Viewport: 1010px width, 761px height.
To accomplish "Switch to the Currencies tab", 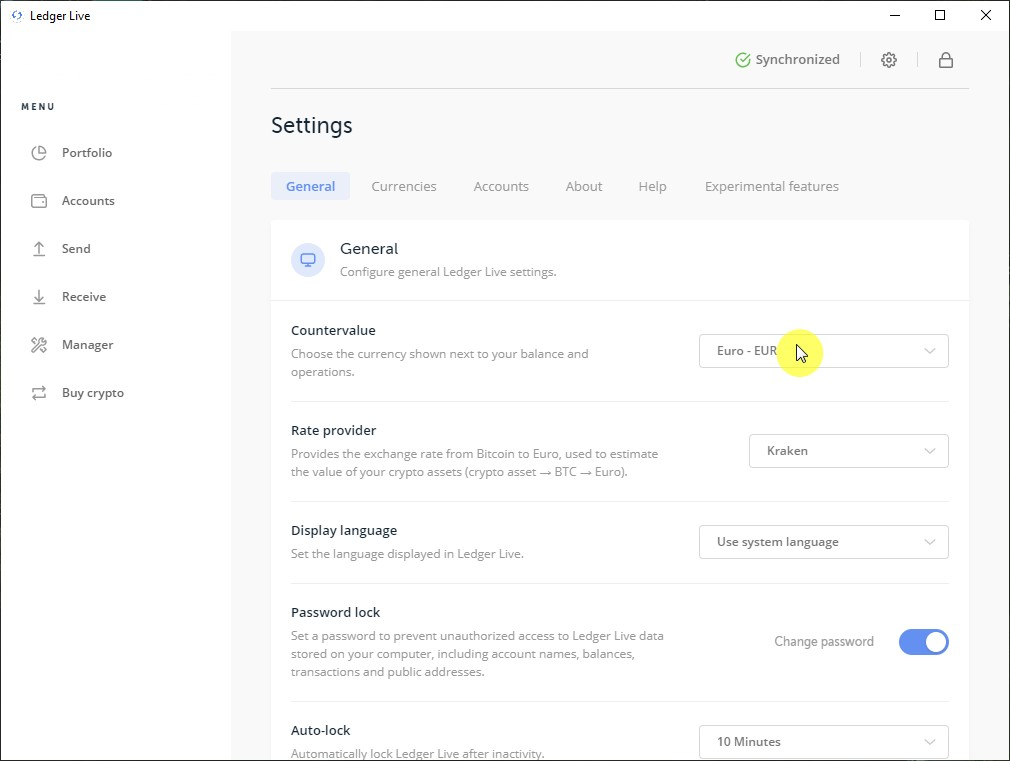I will [x=404, y=186].
